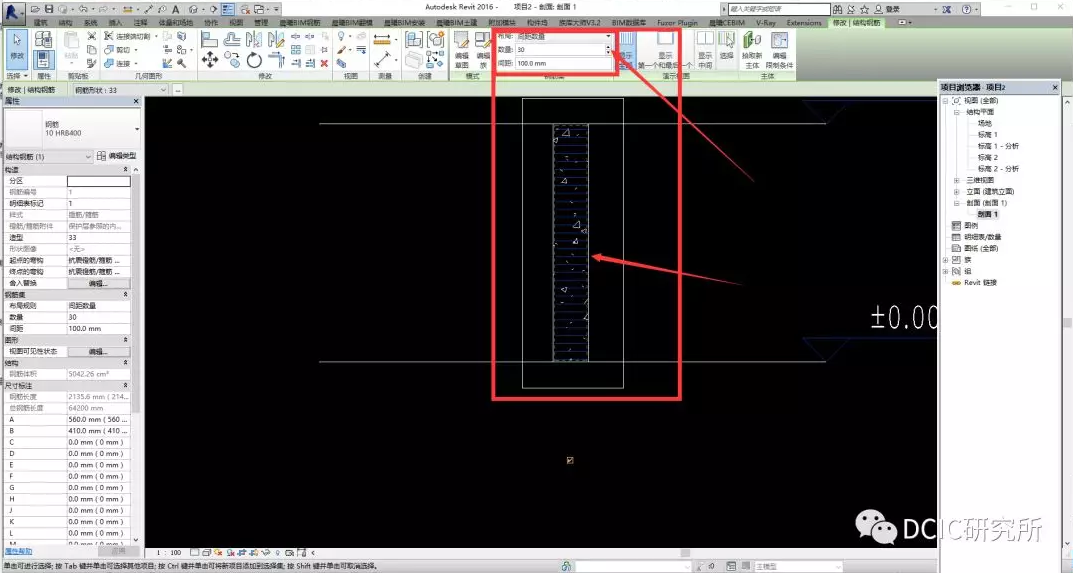Screen dimensions: 1073x573
Task: Open the Select panel dropdown under Modify
Action: point(17,76)
